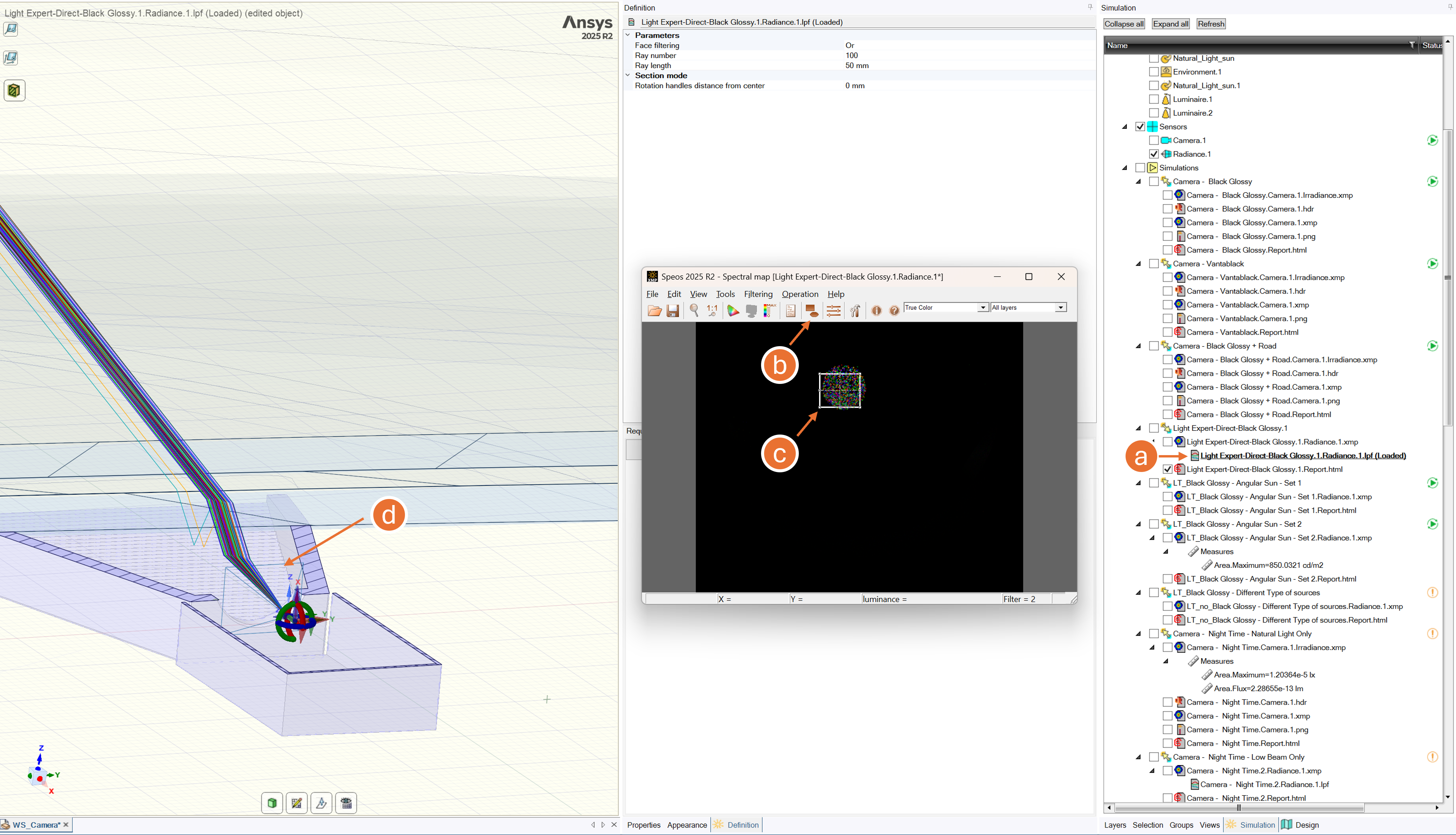1456x835 pixels.
Task: Check the Camera - Black Glossy simulation checkbox
Action: pos(1154,182)
